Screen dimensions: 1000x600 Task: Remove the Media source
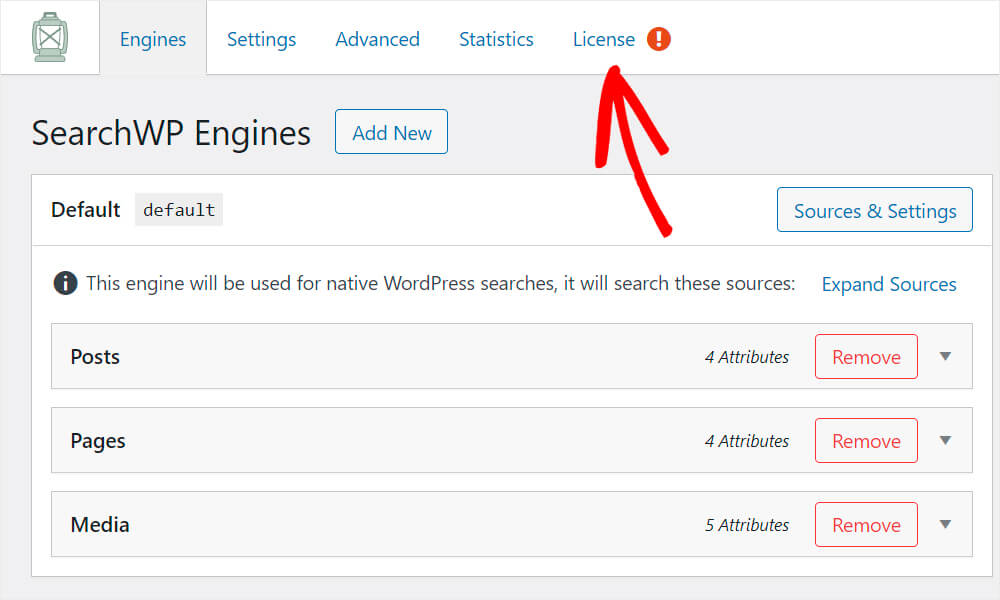tap(866, 525)
